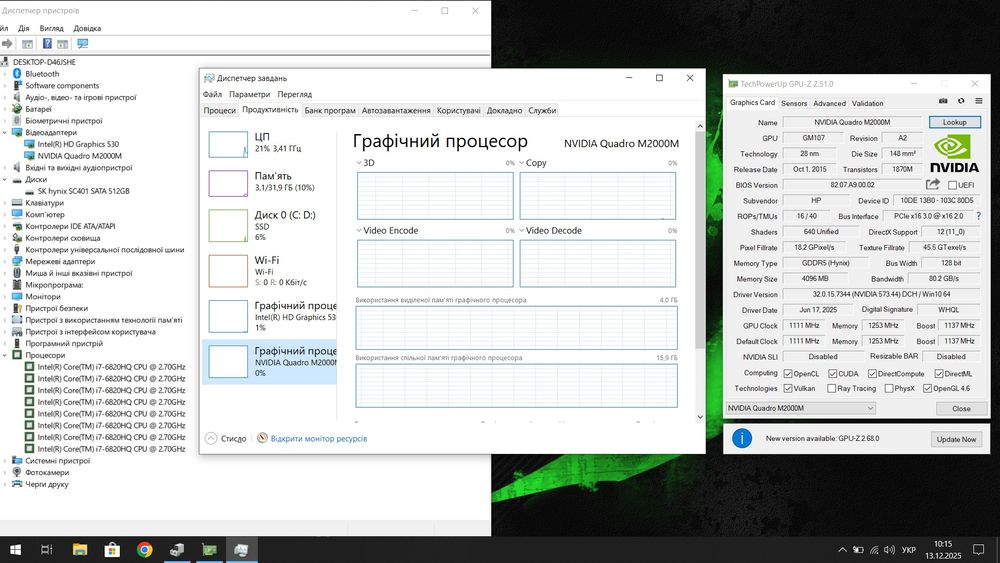1000x563 pixels.
Task: Expand the Bluetooth tree node
Action: tap(5, 74)
